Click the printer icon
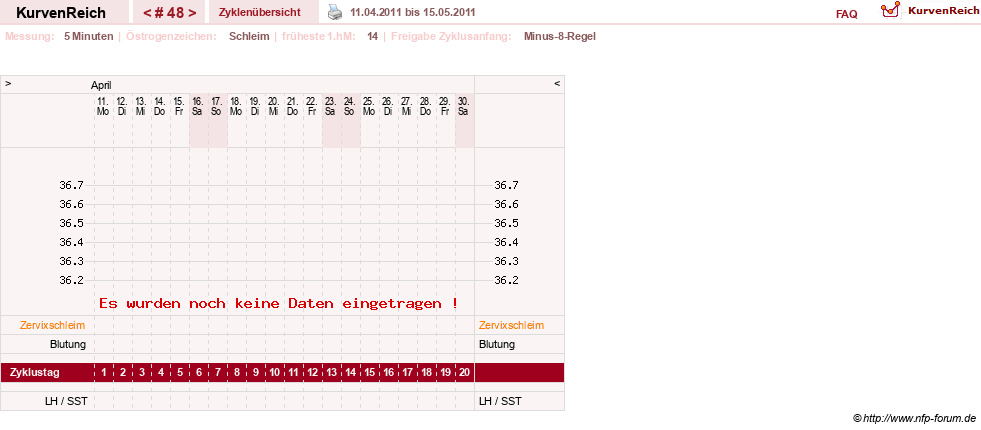The image size is (981, 430). (x=336, y=12)
